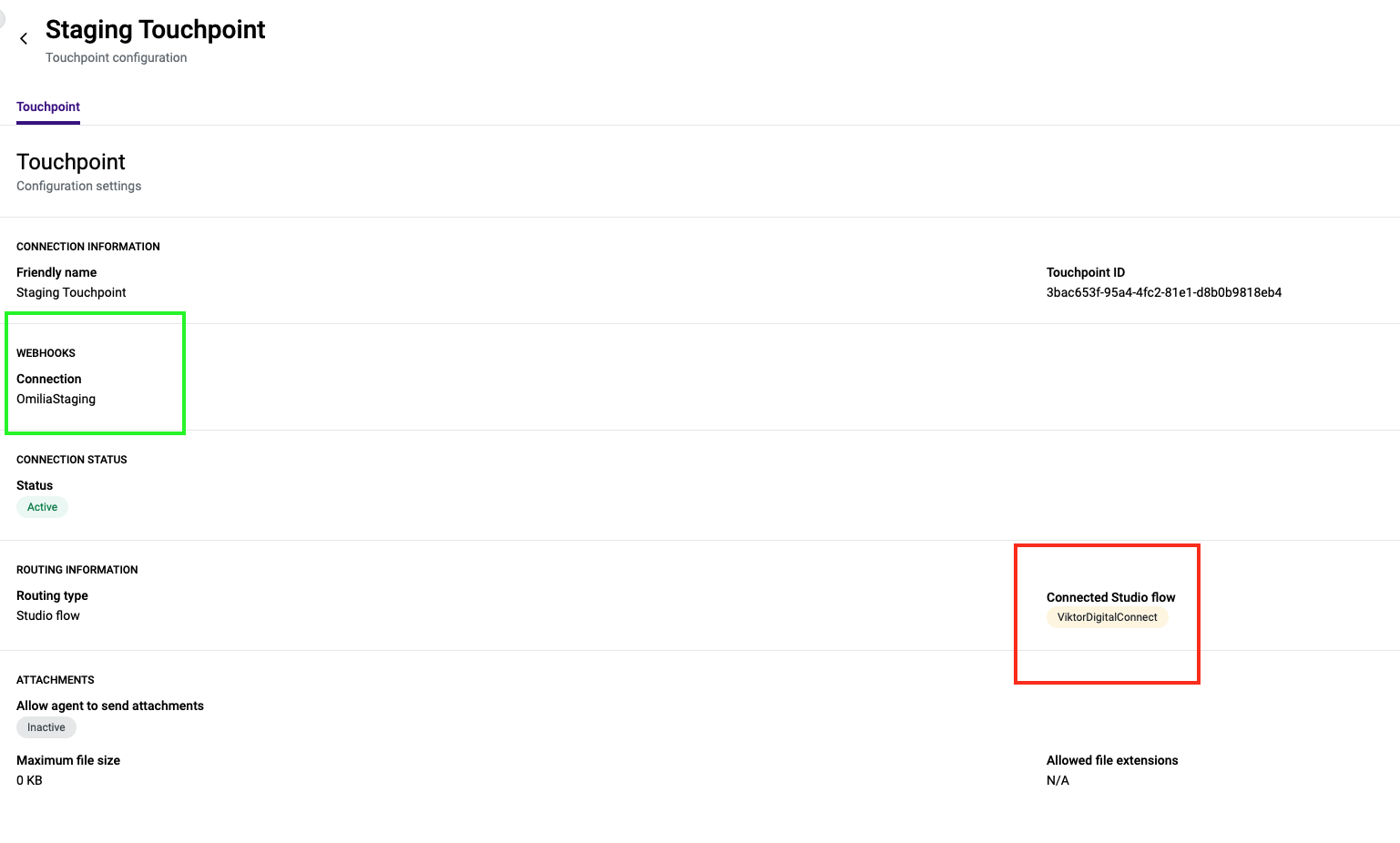1400x843 pixels.
Task: Click the Staging Touchpoint friendly name value
Action: [71, 292]
